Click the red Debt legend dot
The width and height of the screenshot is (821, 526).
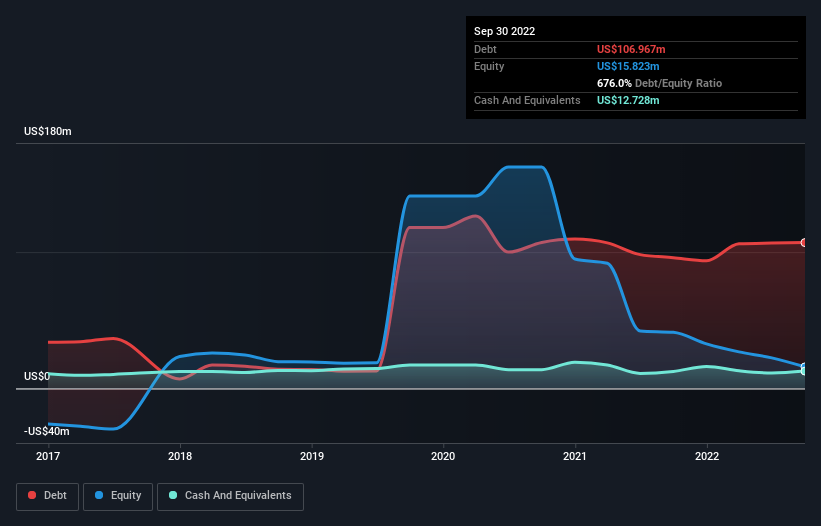point(32,495)
